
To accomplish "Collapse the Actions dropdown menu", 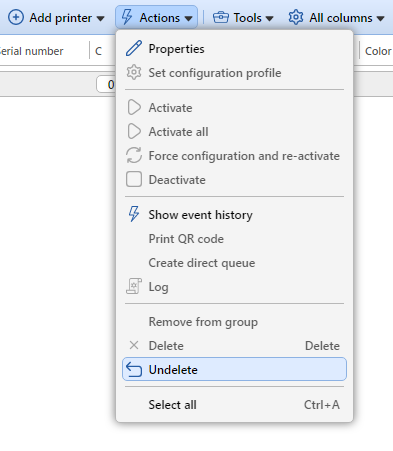I will (156, 18).
